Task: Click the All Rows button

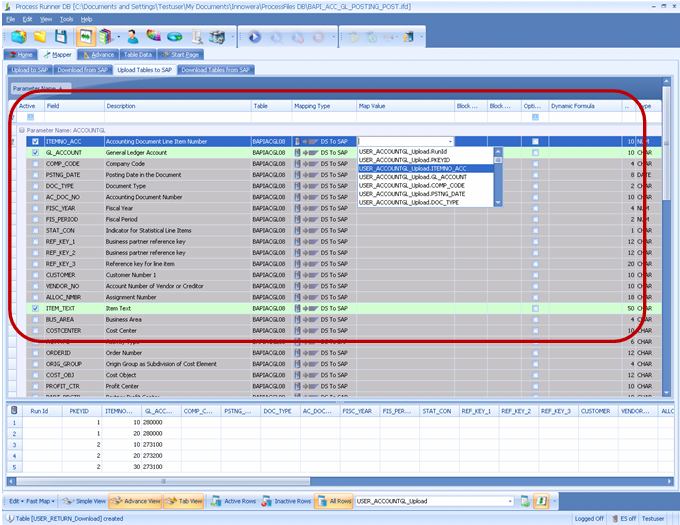Action: pyautogui.click(x=334, y=501)
